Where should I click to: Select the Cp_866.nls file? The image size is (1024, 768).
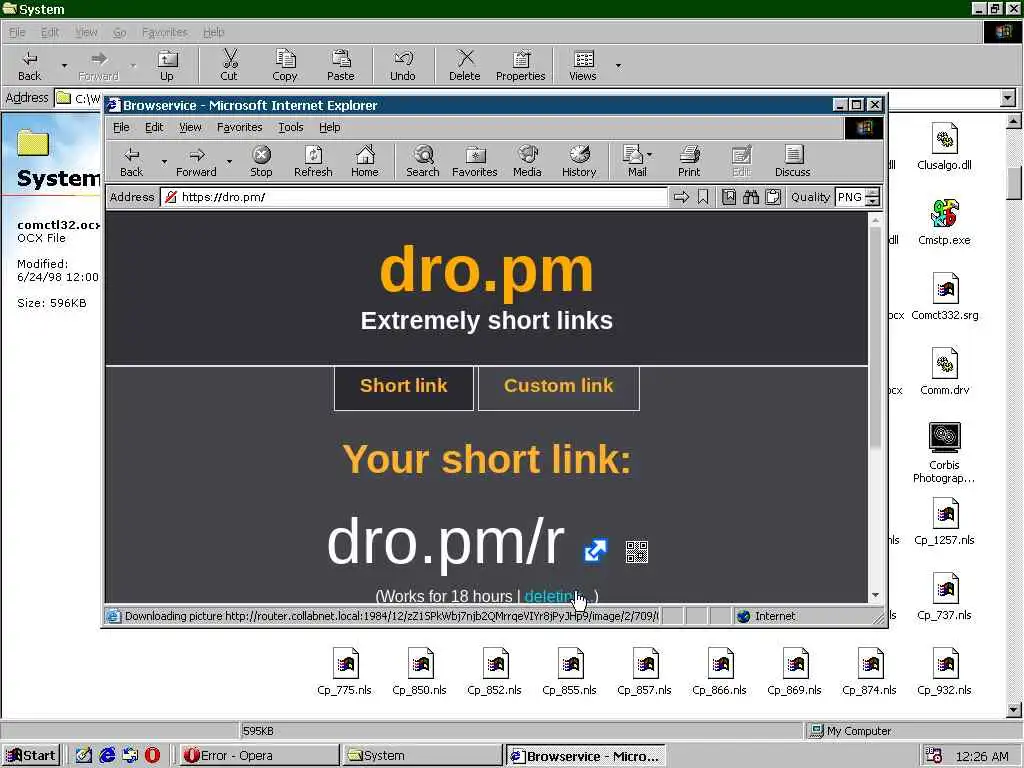click(x=720, y=672)
